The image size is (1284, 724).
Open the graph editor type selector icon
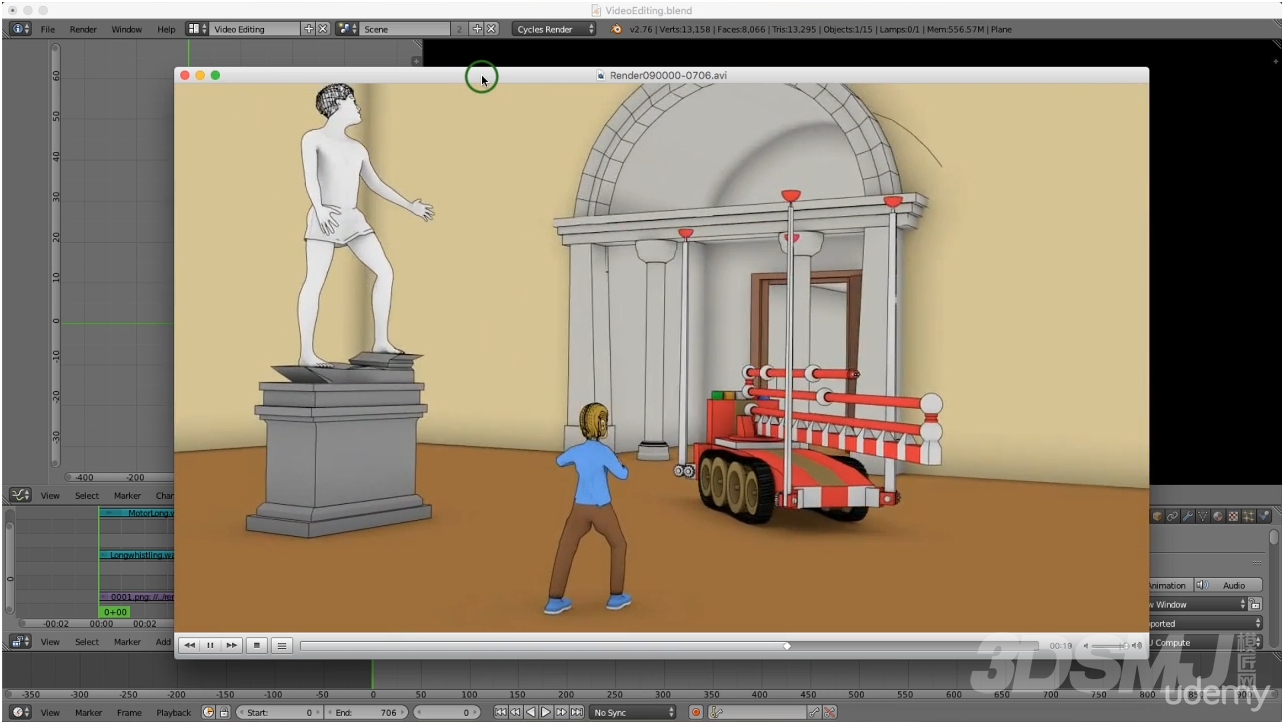click(x=19, y=495)
